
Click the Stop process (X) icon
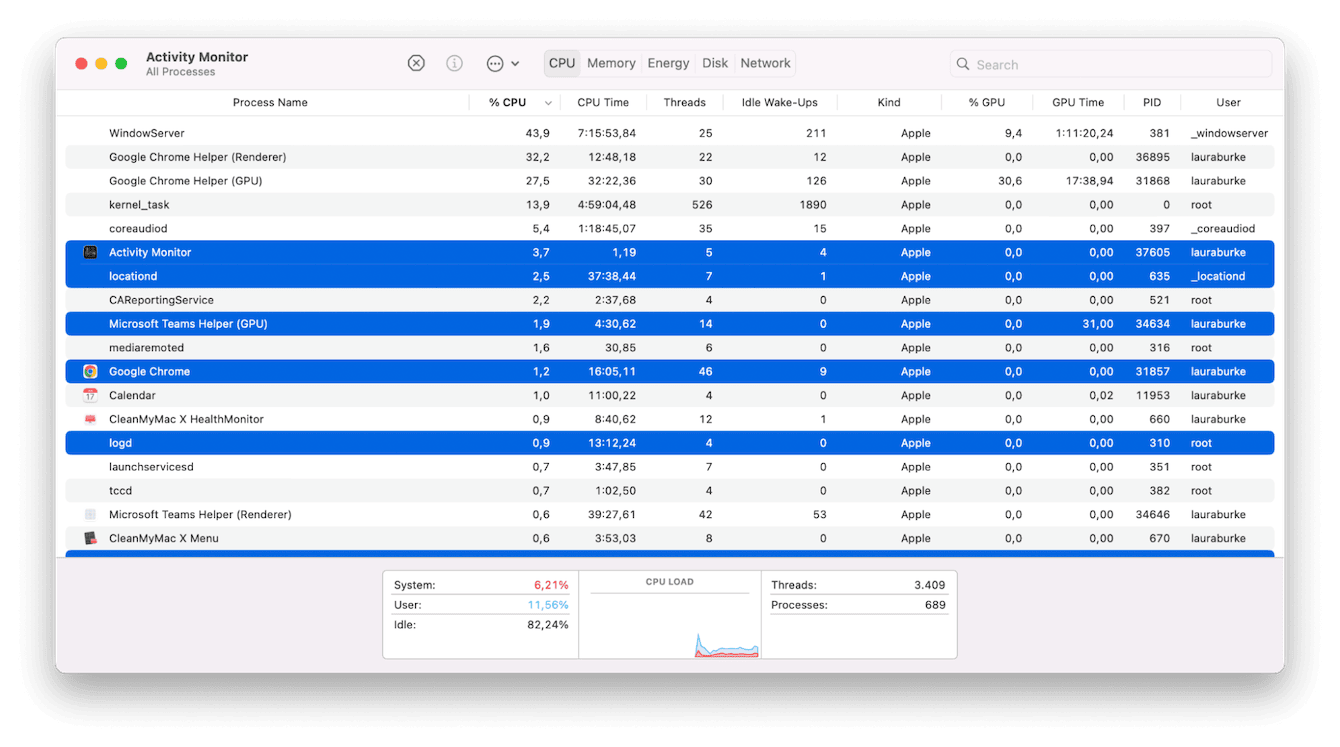(416, 62)
